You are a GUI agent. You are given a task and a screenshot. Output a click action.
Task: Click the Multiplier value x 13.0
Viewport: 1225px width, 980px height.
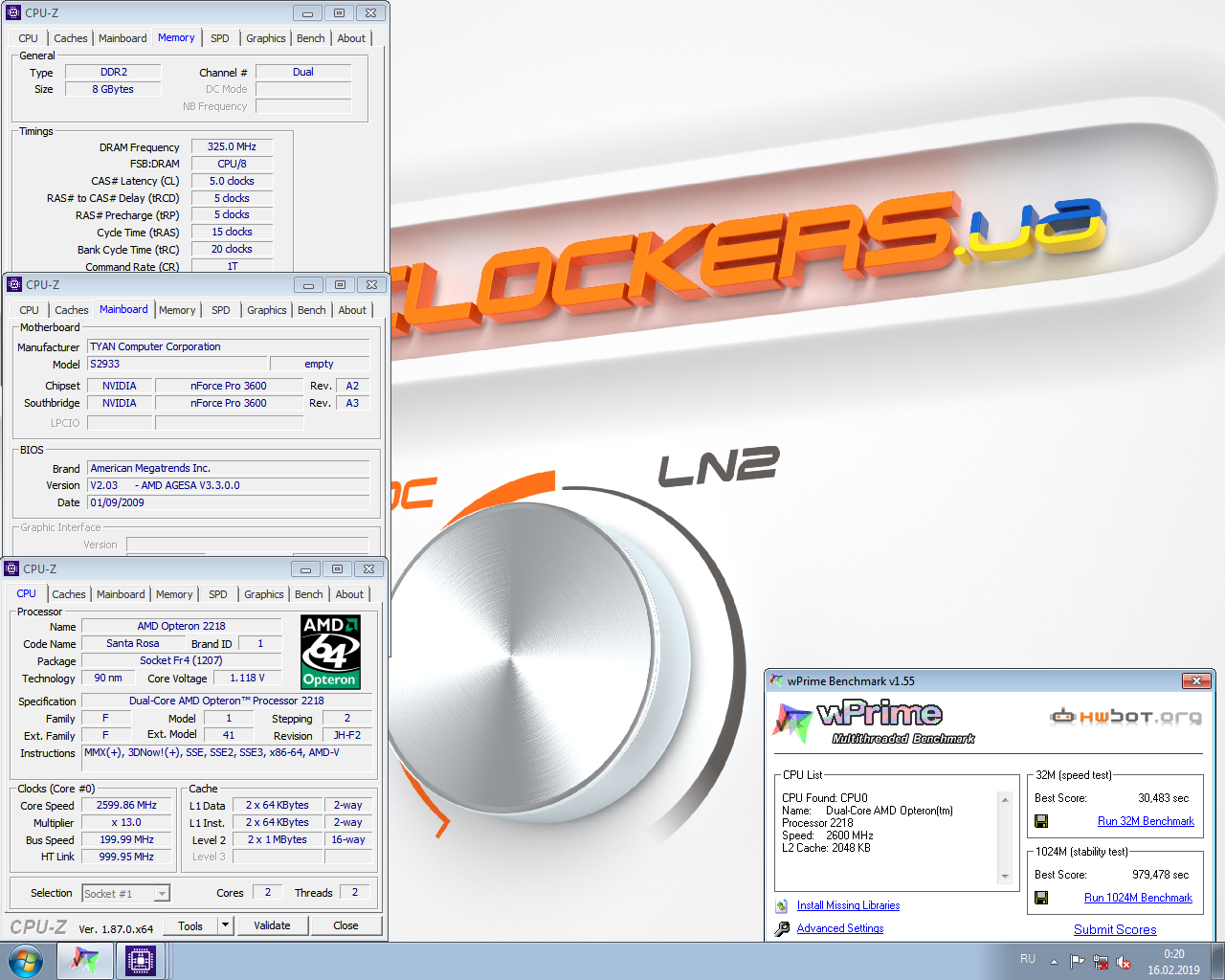pyautogui.click(x=126, y=822)
